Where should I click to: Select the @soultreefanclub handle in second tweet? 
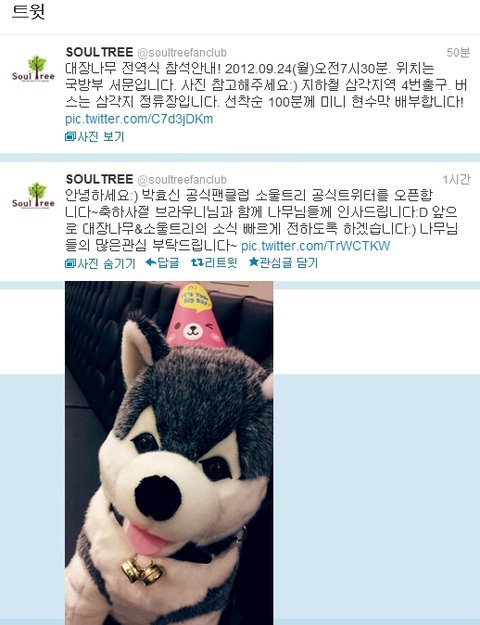(x=182, y=179)
